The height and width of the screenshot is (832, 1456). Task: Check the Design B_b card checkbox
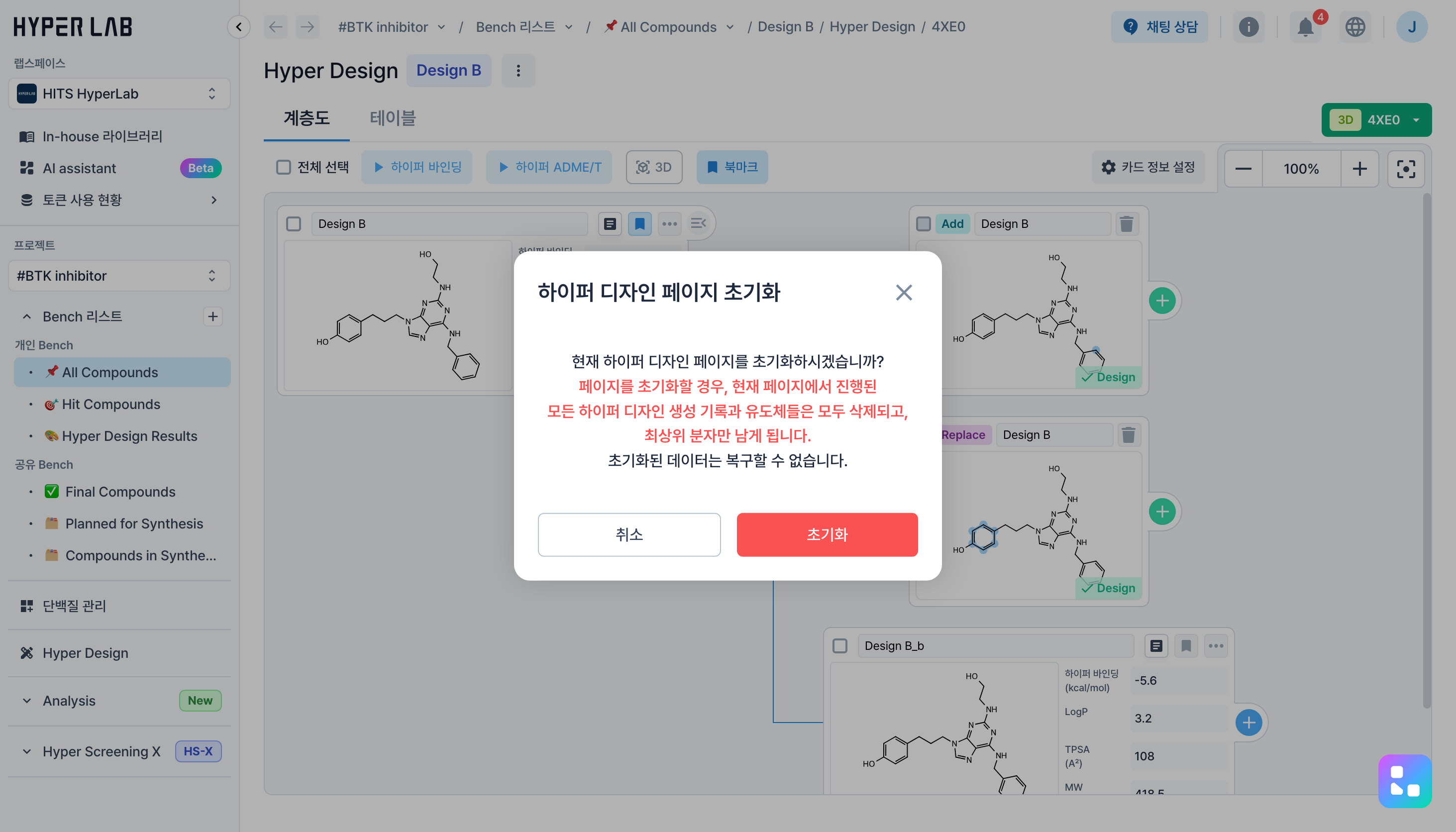pyautogui.click(x=839, y=646)
